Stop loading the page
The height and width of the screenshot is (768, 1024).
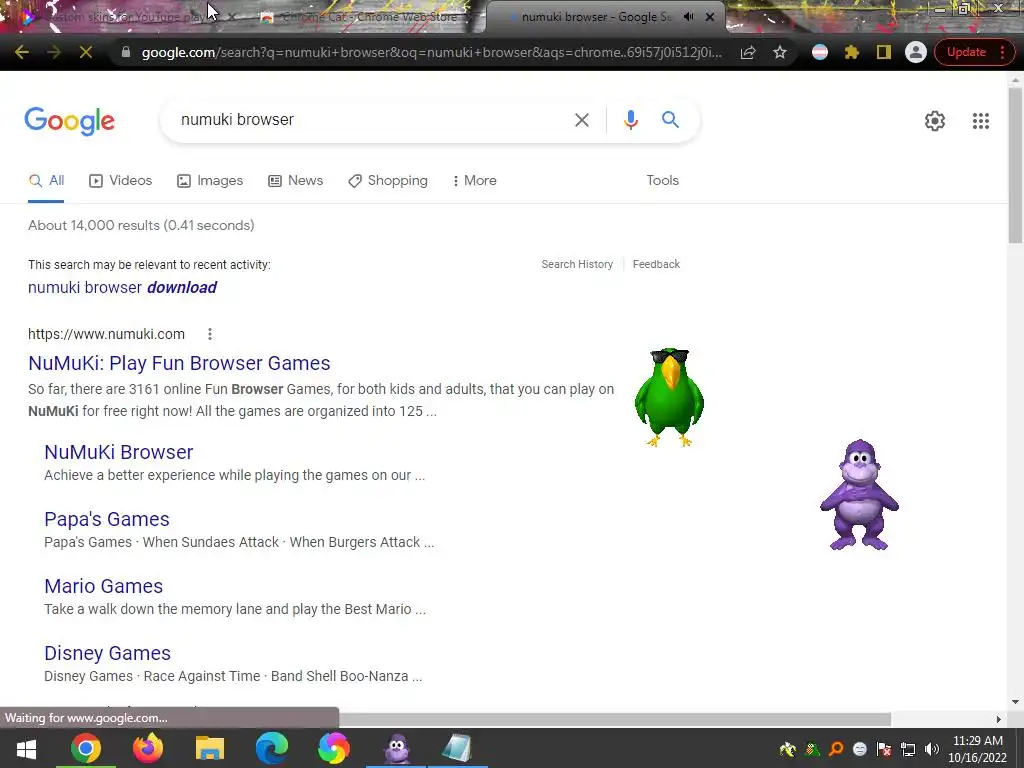click(x=86, y=52)
